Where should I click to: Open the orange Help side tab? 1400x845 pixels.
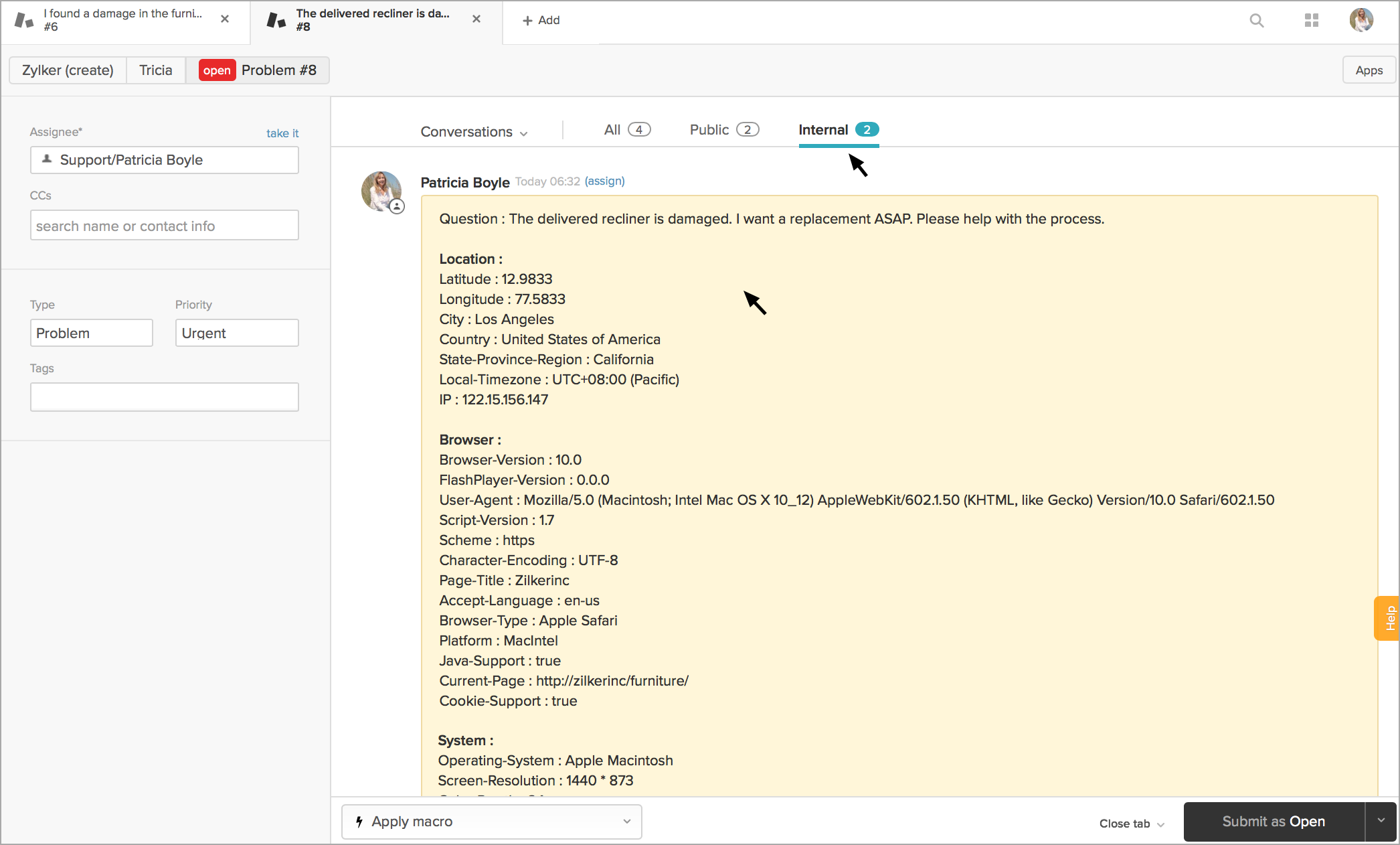(x=1389, y=618)
